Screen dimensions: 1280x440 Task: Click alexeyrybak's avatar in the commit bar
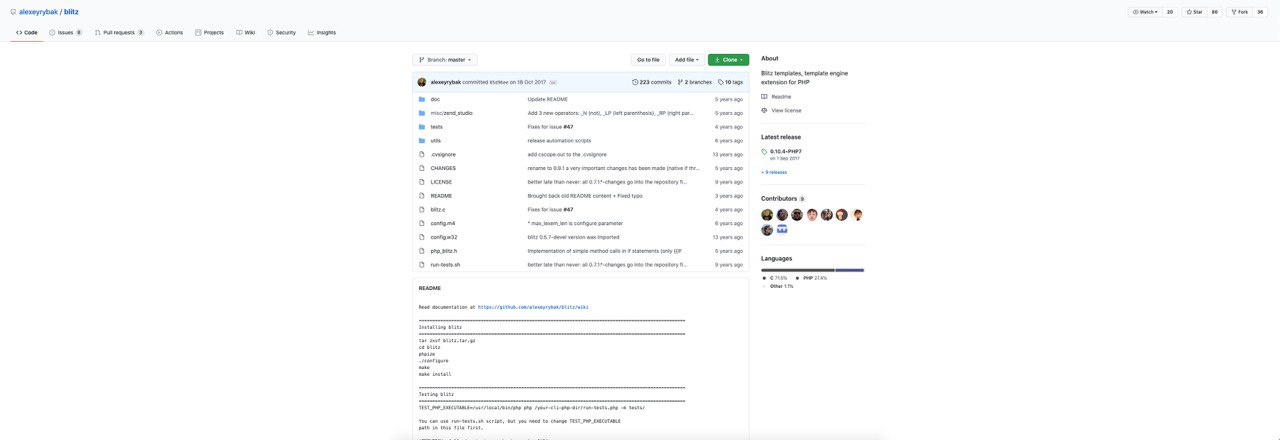point(422,82)
